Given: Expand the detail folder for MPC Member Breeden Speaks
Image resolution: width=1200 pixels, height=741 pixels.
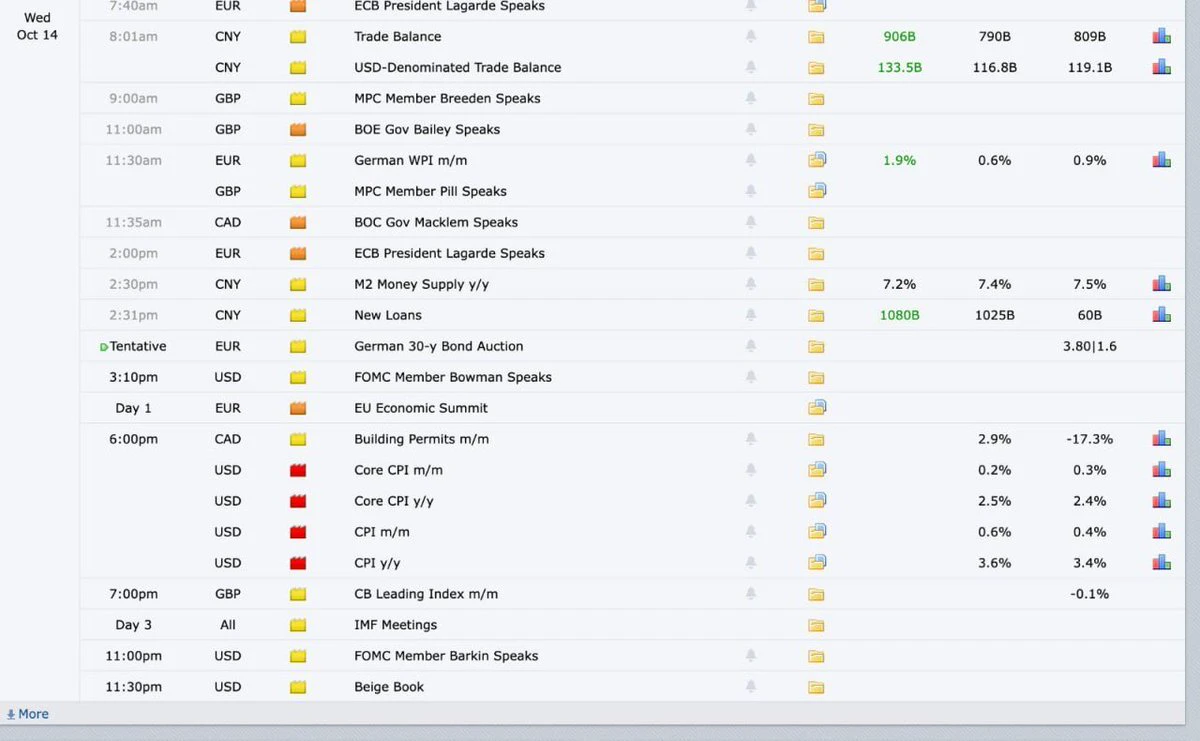Looking at the screenshot, I should (816, 98).
